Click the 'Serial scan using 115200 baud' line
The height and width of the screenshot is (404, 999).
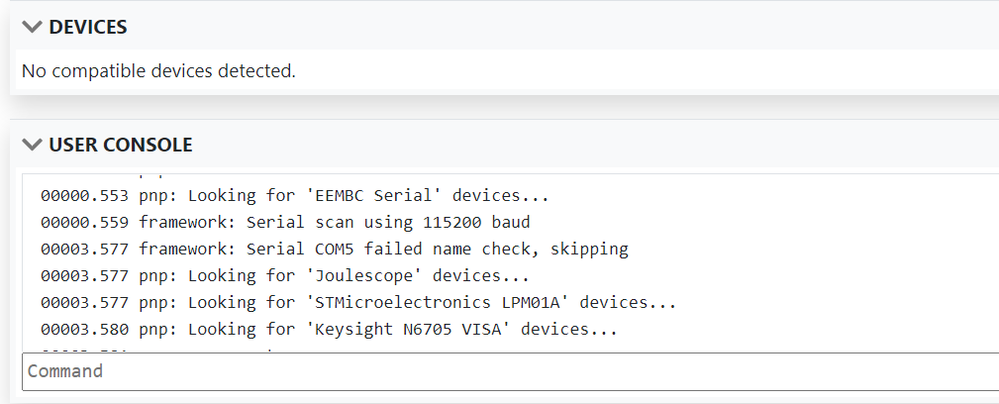[284, 222]
